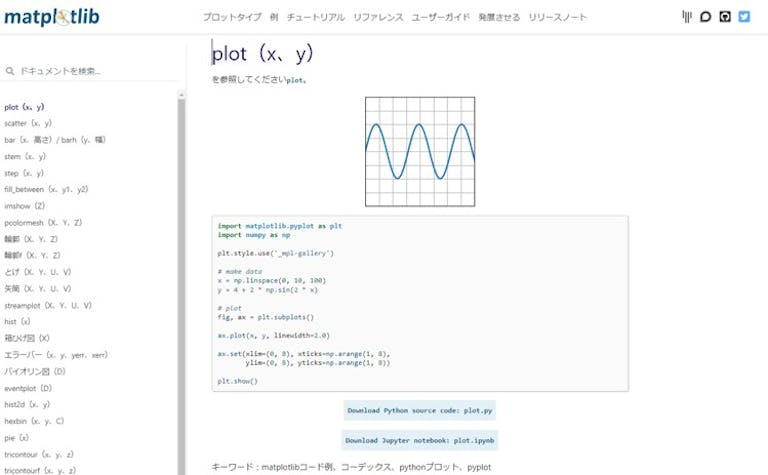Click the sidebar scrollbar up arrow

[x=181, y=95]
